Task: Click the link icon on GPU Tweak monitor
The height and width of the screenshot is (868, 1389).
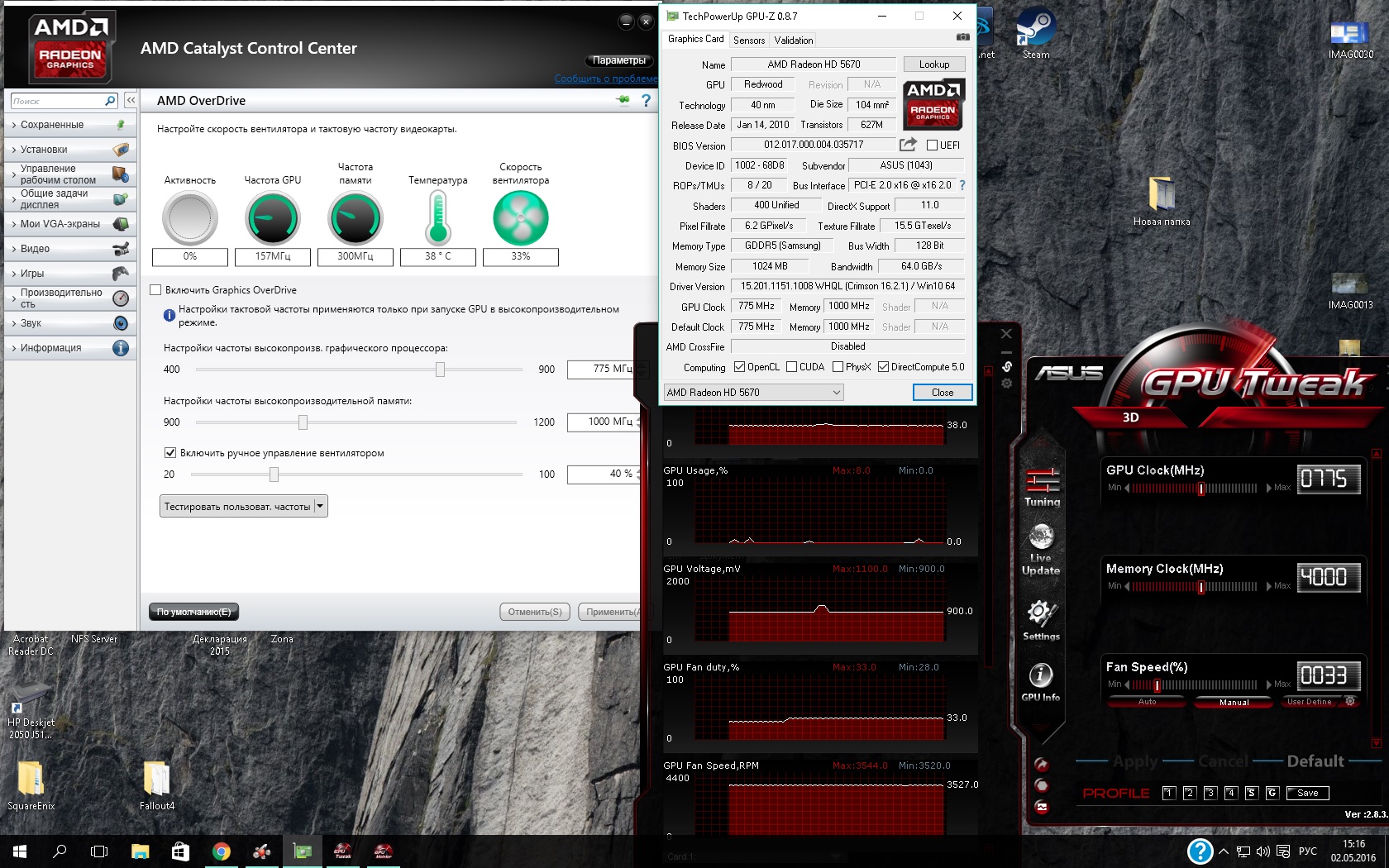Action: pyautogui.click(x=1006, y=366)
